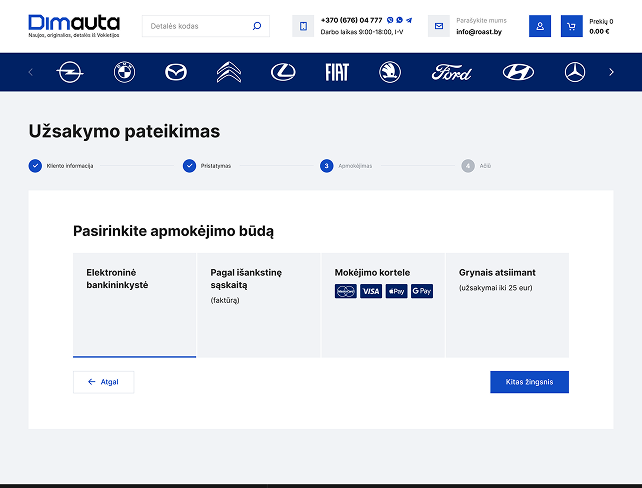The width and height of the screenshot is (642, 488).
Task: Open WhatsApp contact icon
Action: 400,20
